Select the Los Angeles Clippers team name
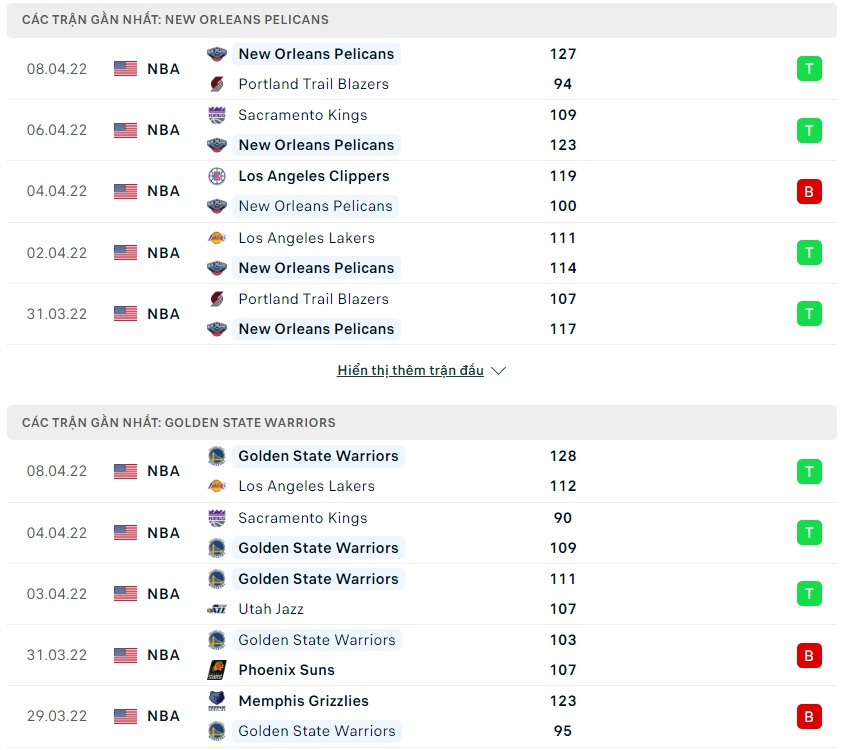This screenshot has width=851, height=750. click(x=314, y=176)
